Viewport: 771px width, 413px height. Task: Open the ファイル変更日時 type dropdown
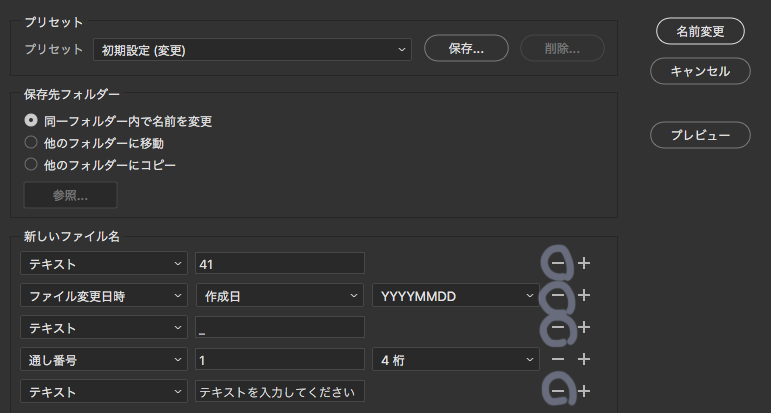point(104,295)
